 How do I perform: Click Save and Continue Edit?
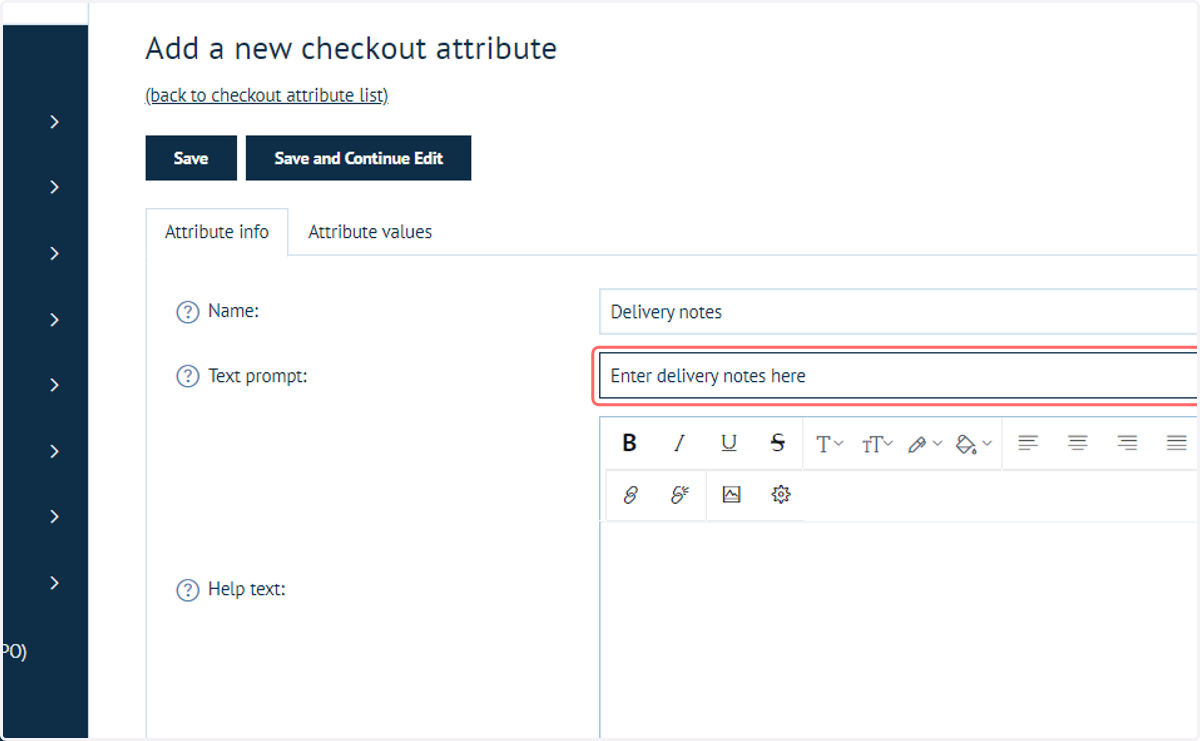coord(358,158)
